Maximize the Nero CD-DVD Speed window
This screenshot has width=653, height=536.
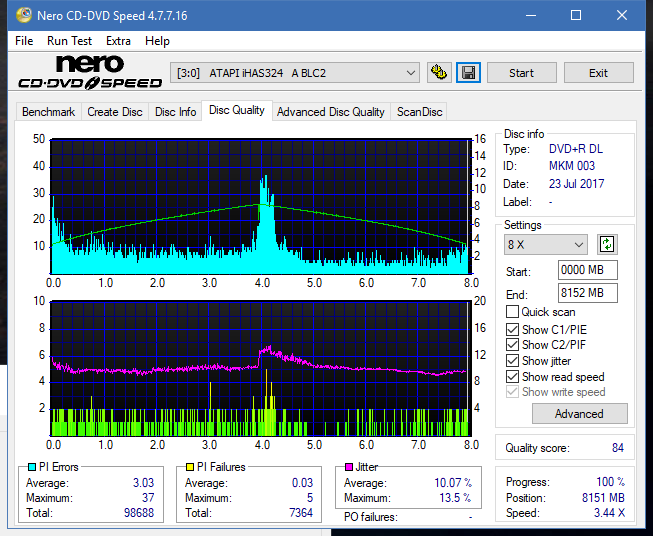pos(576,15)
